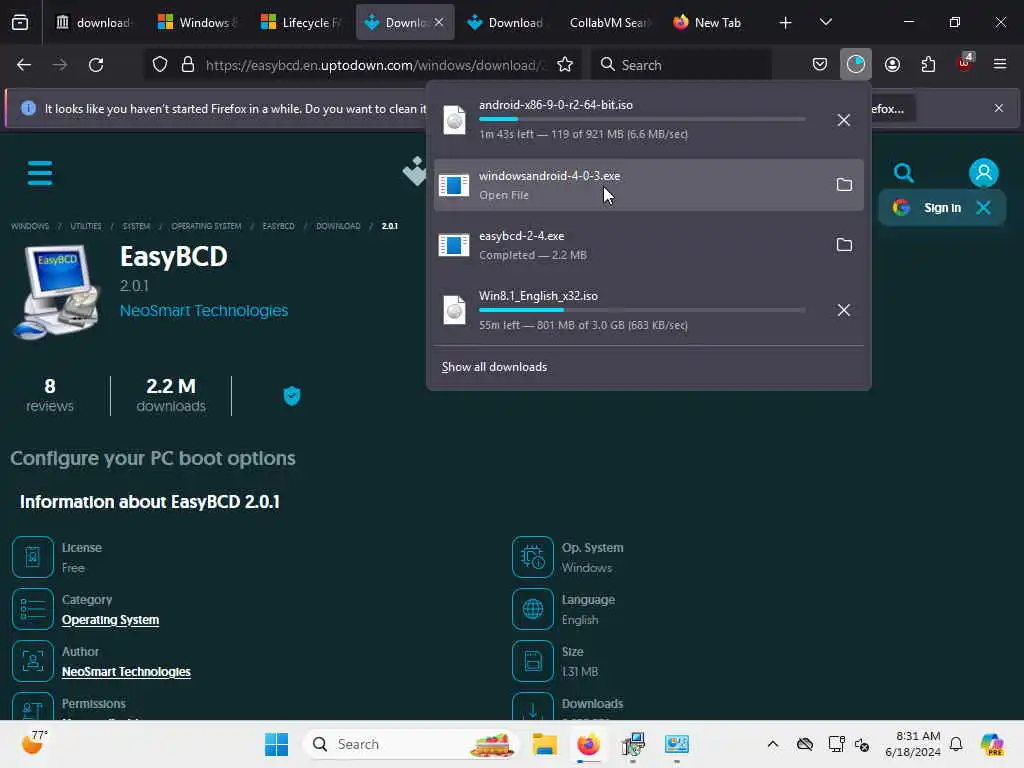The width and height of the screenshot is (1024, 768).
Task: List all tabs dropdown arrow
Action: 825,23
